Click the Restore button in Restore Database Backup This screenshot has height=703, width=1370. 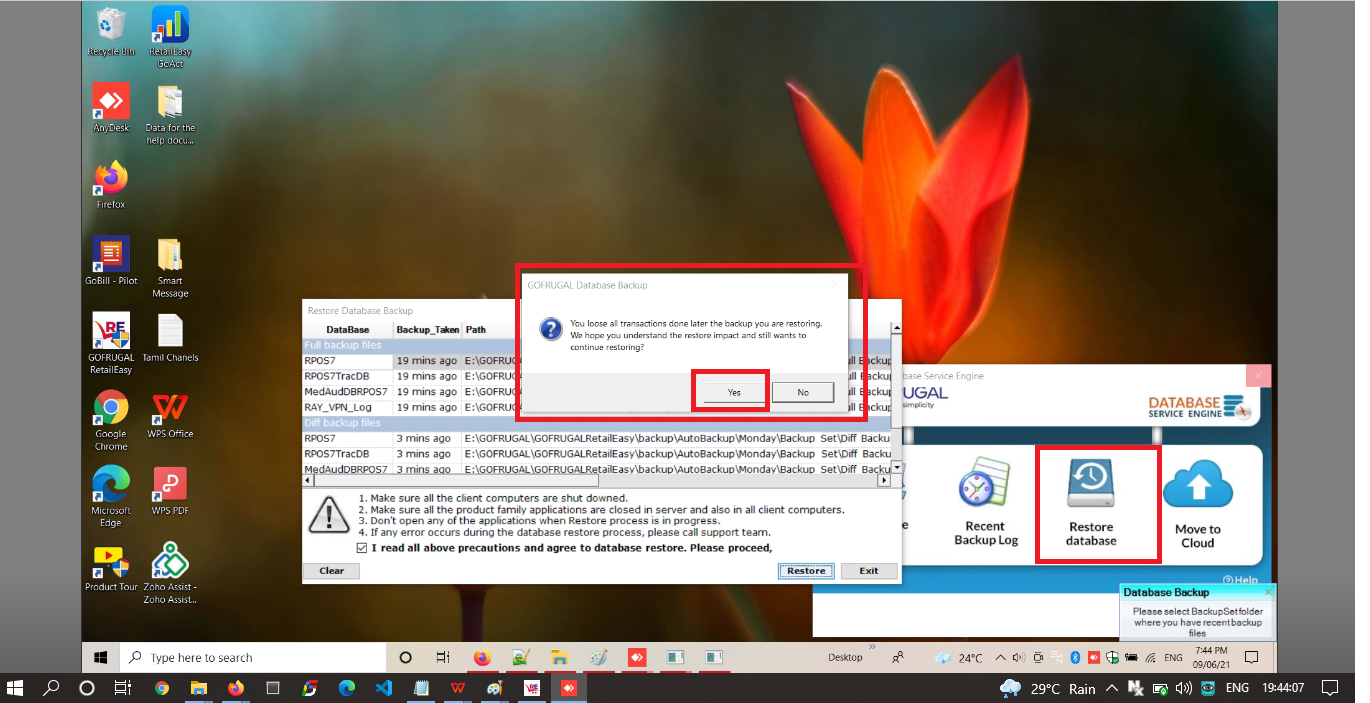pyautogui.click(x=806, y=571)
